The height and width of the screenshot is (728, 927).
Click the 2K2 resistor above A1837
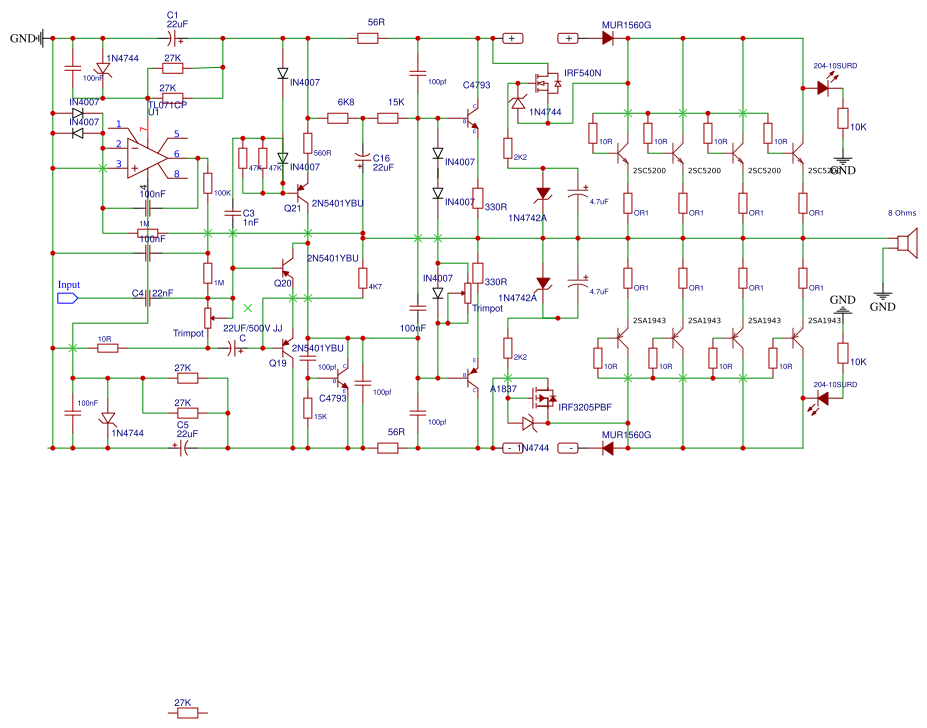coord(507,348)
